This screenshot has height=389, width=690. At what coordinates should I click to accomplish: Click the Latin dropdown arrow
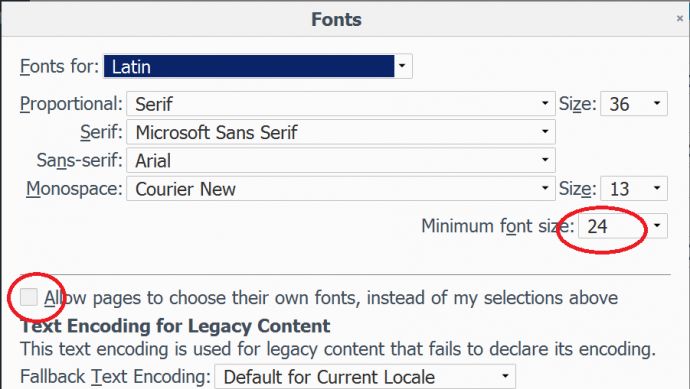(402, 66)
